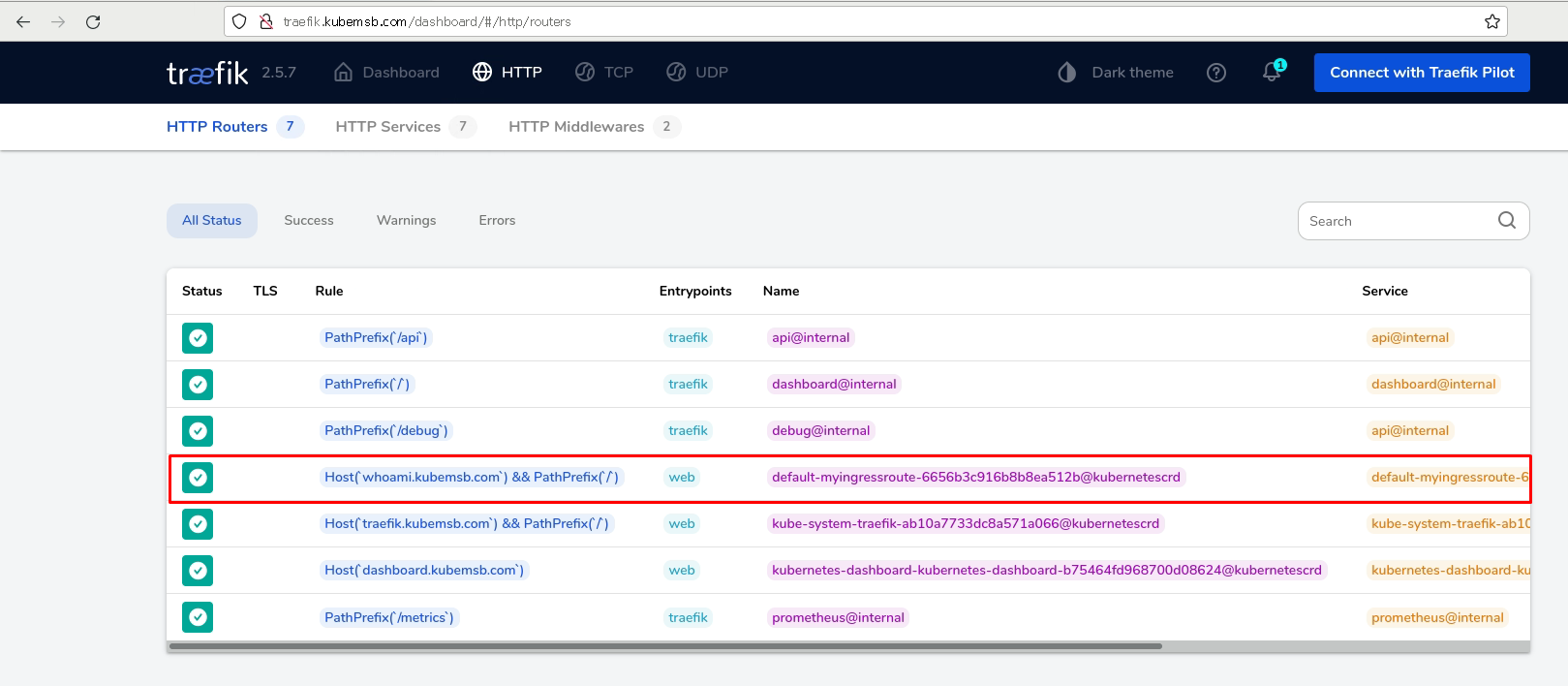Focus the Search input field

(x=1395, y=221)
